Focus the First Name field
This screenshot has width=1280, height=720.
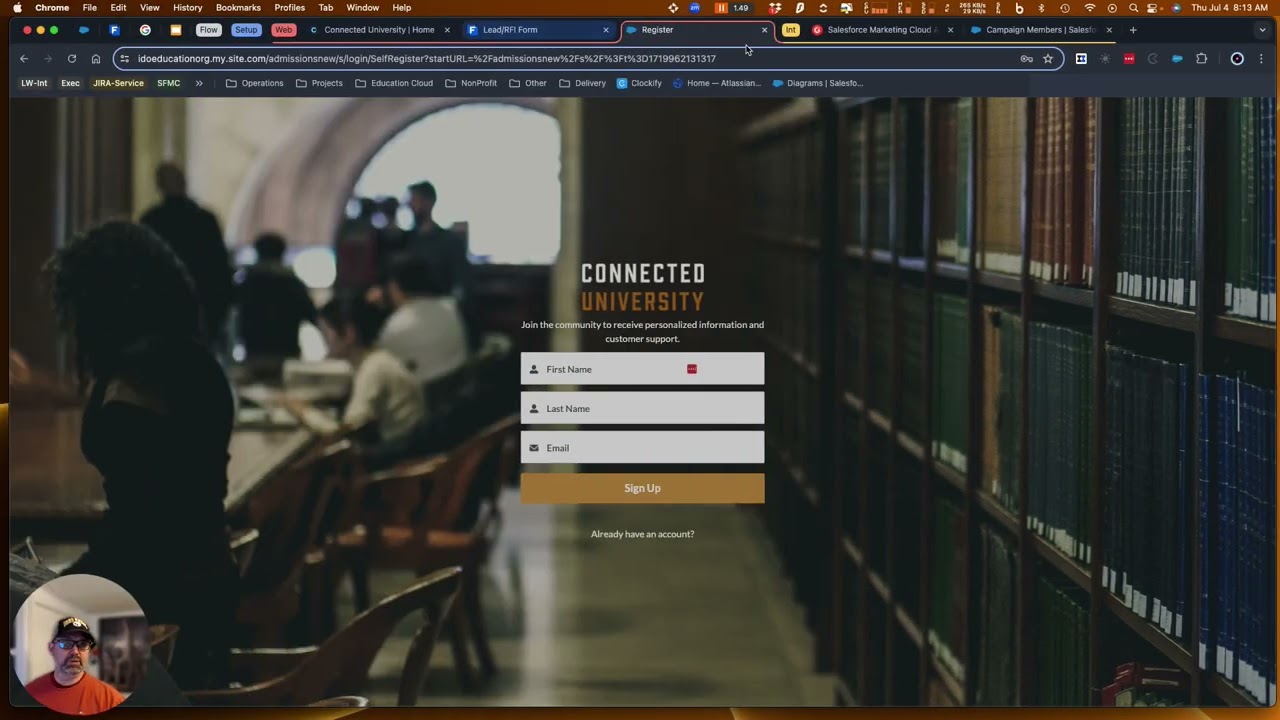(642, 369)
